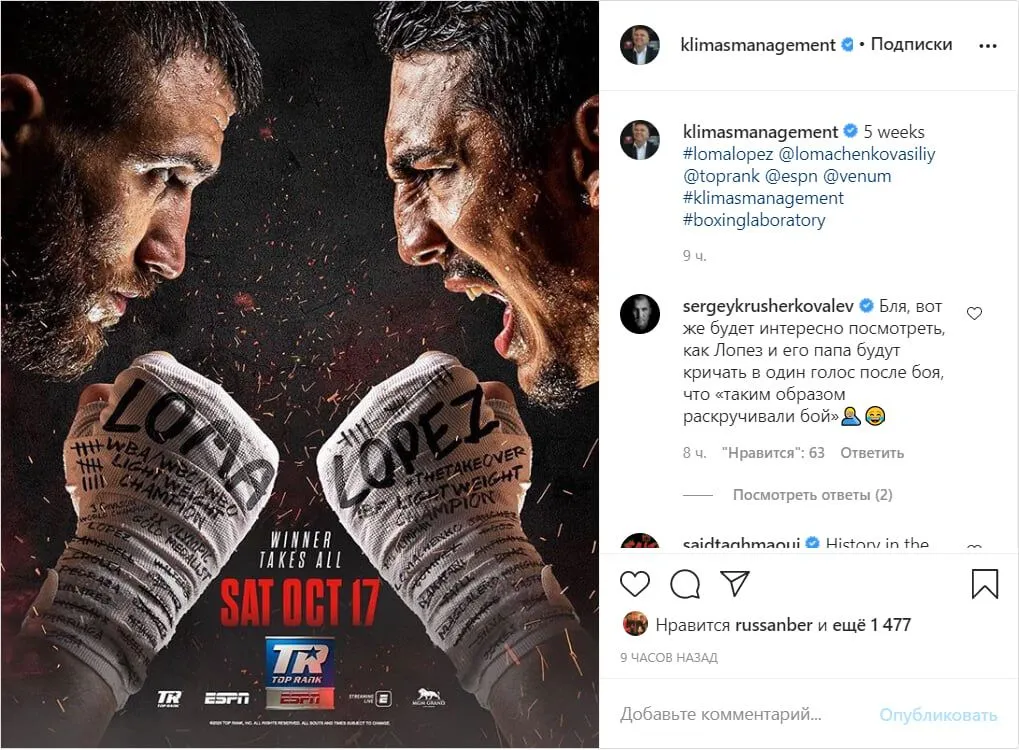Open klimasmanagement profile avatar in header
This screenshot has width=1019, height=750.
[x=640, y=45]
